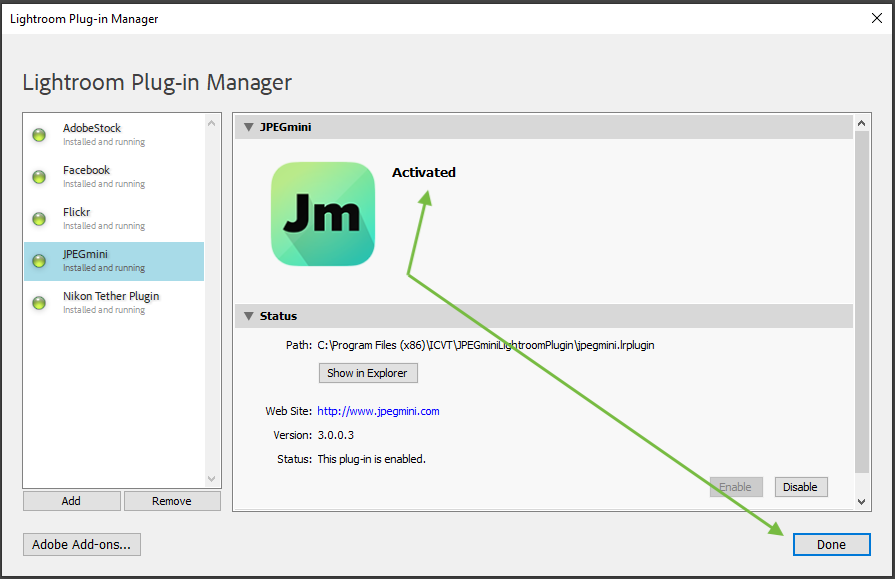Open the www.jpegmini.com website link
895x579 pixels.
pyautogui.click(x=378, y=411)
